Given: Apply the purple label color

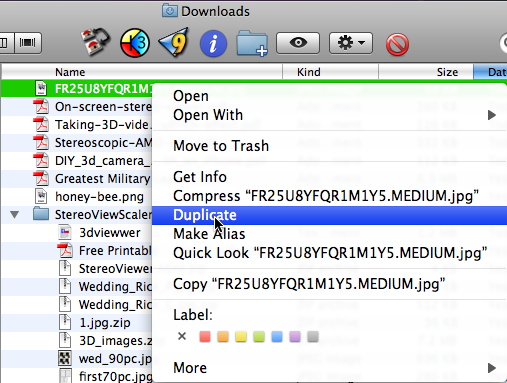Looking at the screenshot, I should pos(295,336).
